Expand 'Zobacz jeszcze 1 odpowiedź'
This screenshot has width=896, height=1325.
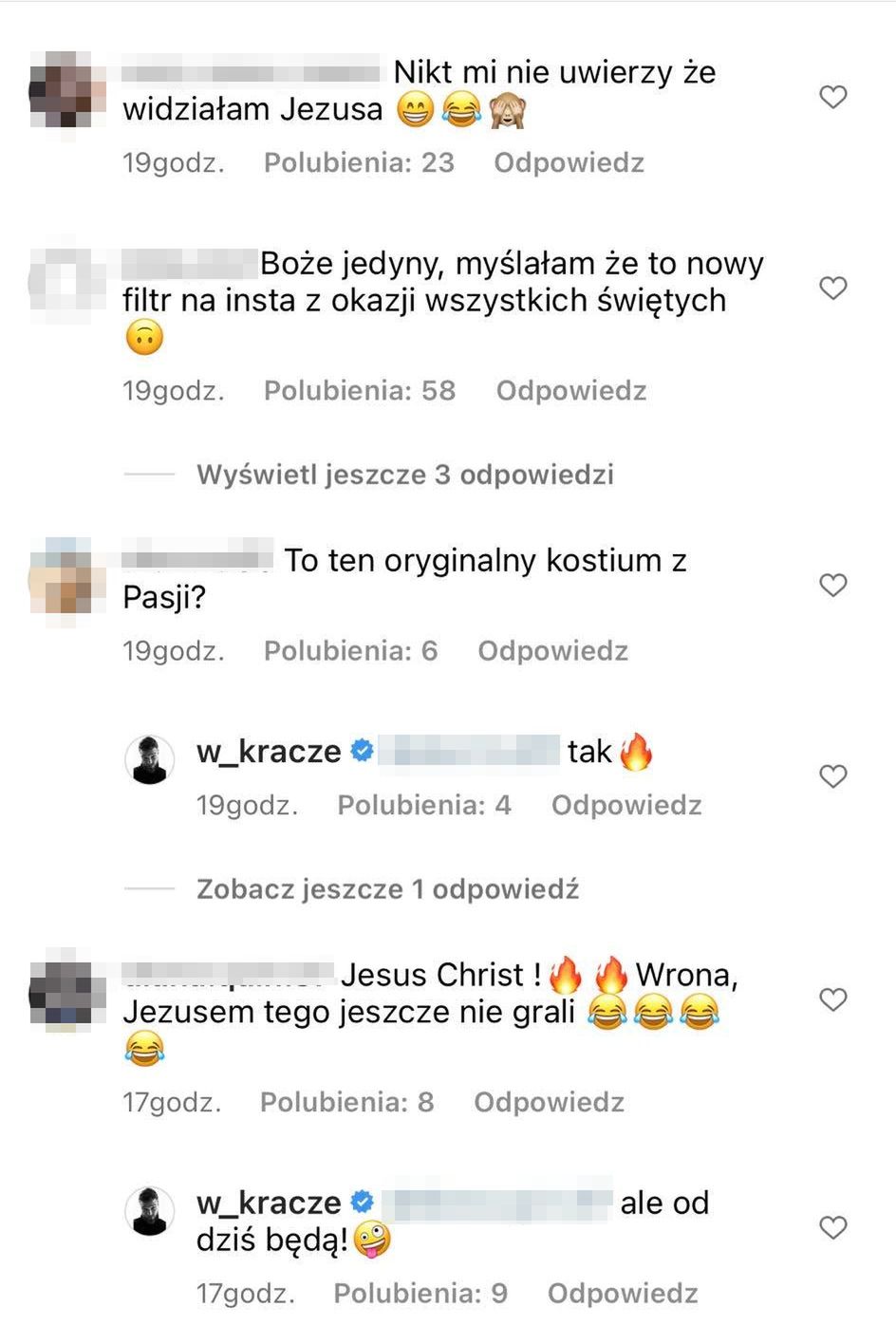(387, 889)
